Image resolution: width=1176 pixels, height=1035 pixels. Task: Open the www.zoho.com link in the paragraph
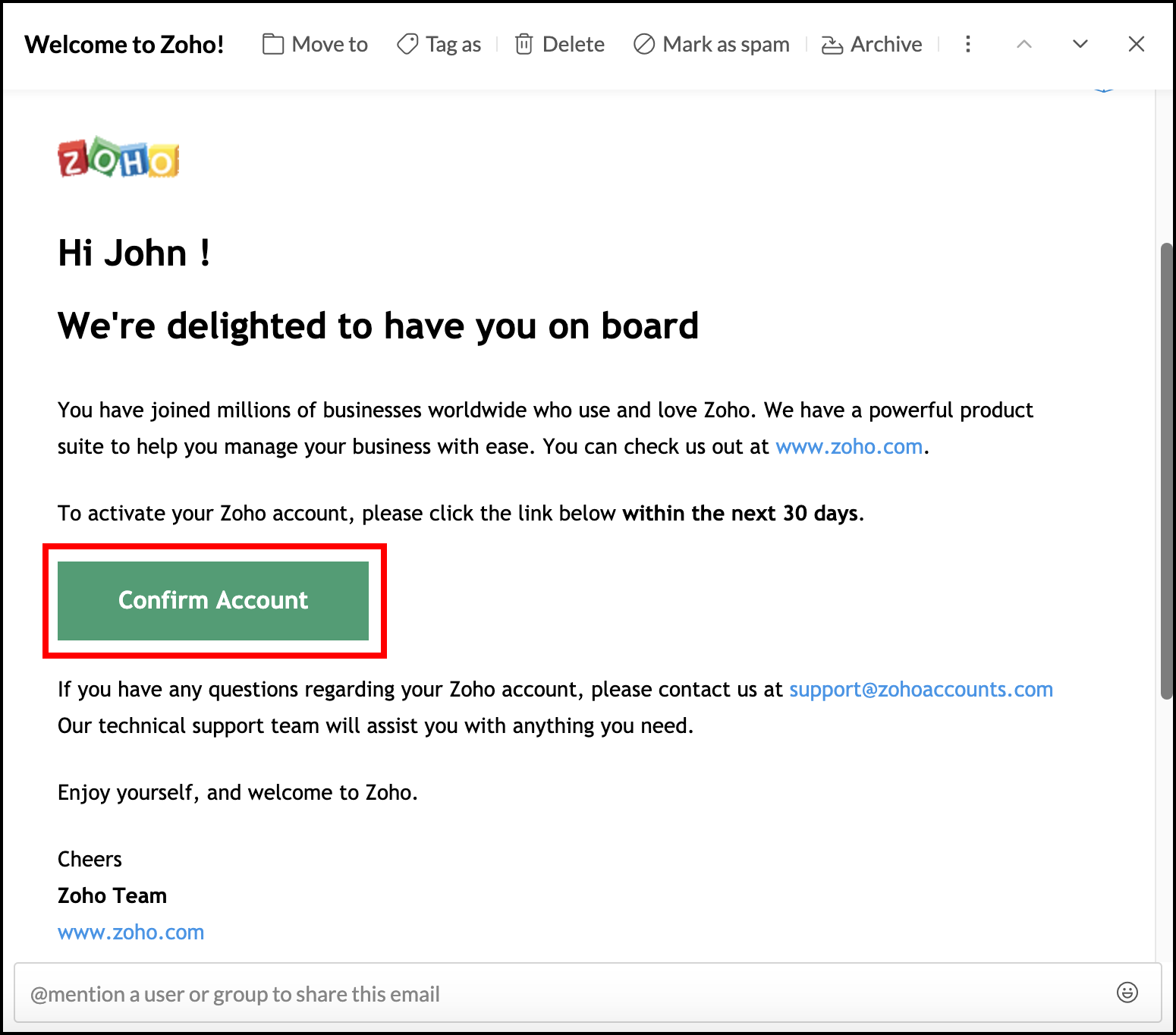tap(848, 447)
